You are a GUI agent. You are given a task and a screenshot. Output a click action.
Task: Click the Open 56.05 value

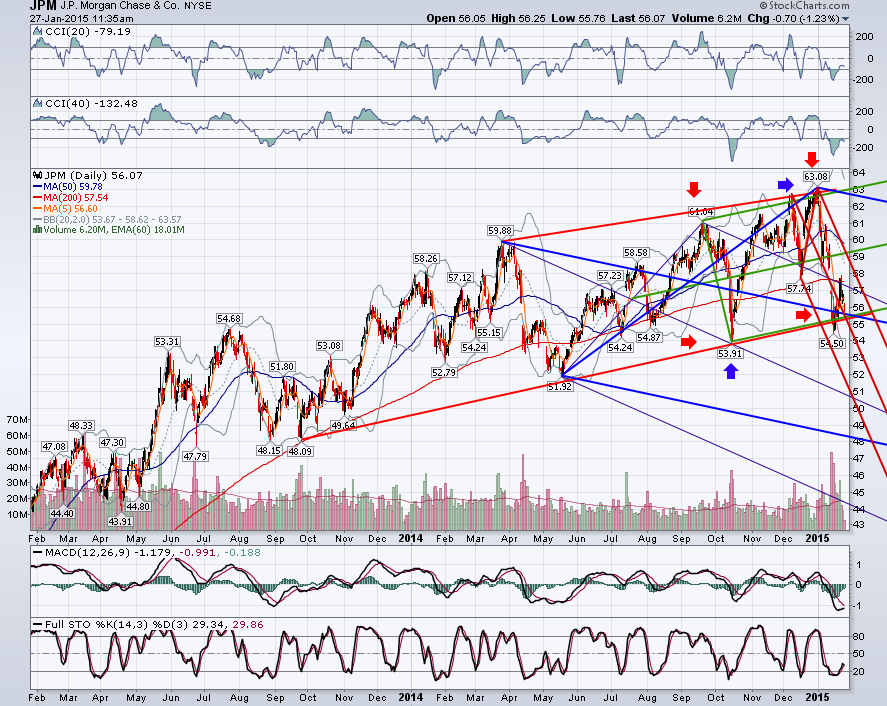[x=456, y=18]
